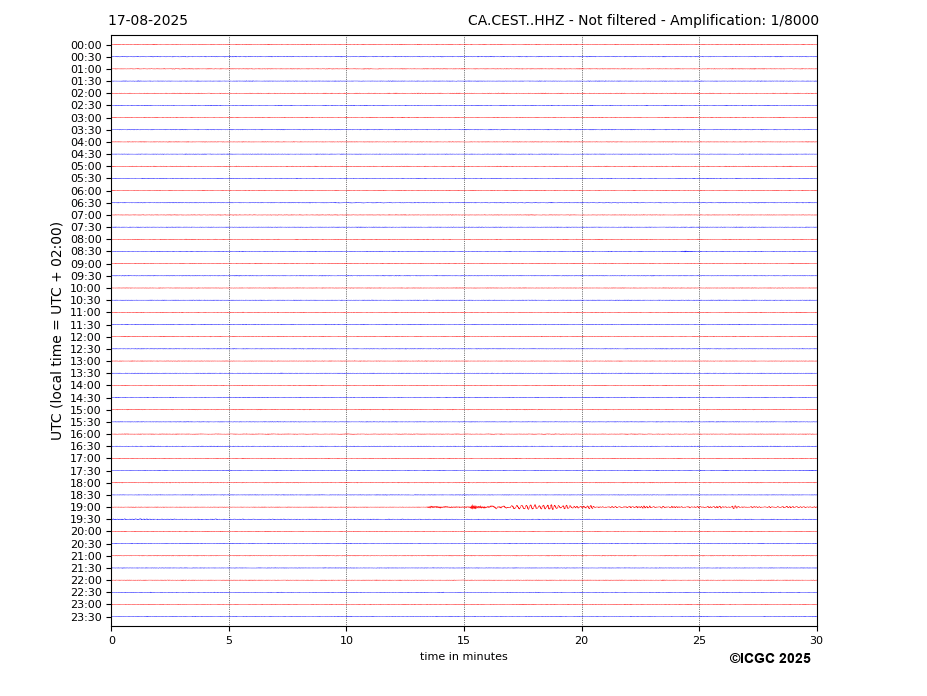
Task: Click the 04:30 time label
Action: pos(86,154)
